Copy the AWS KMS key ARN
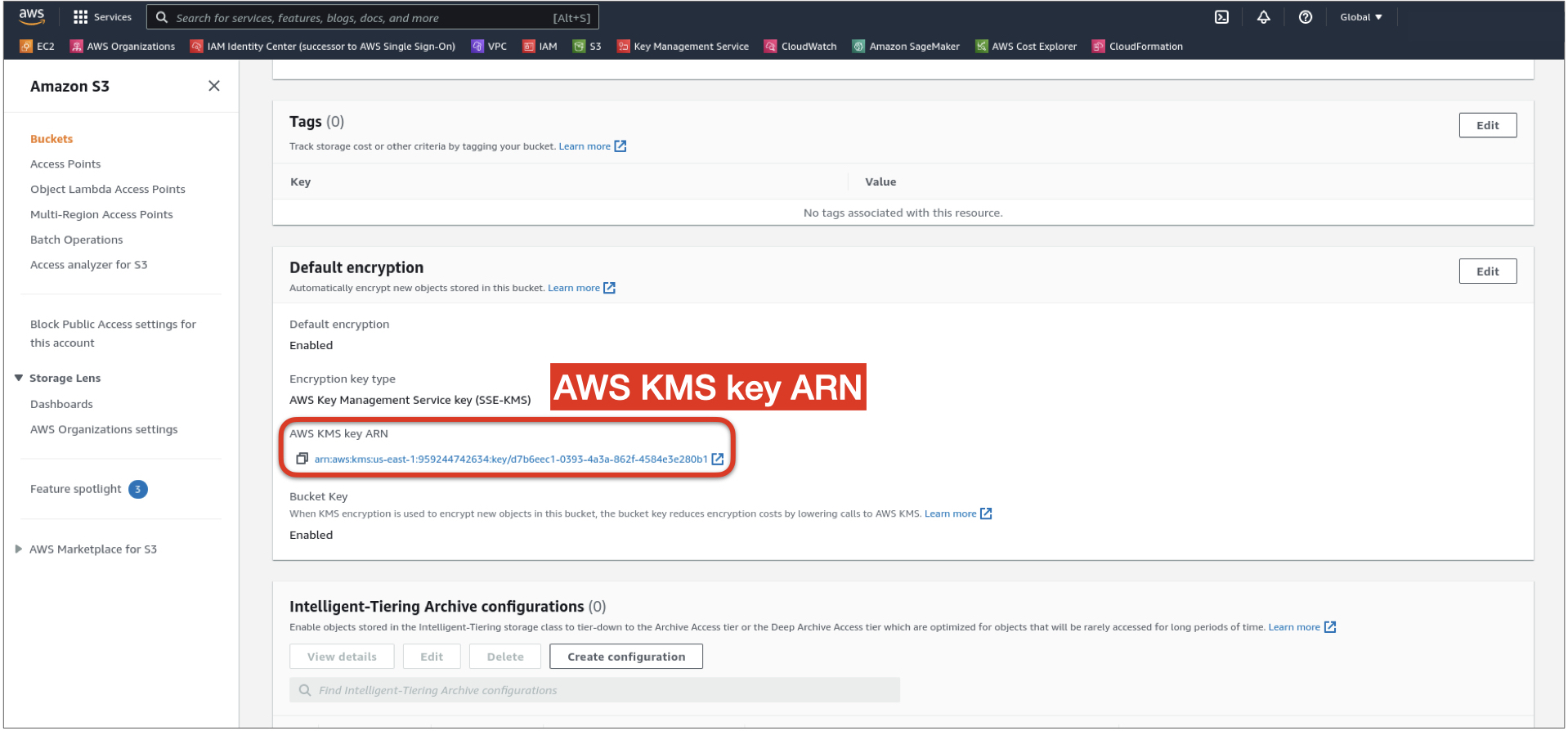The width and height of the screenshot is (1568, 731). (x=302, y=459)
